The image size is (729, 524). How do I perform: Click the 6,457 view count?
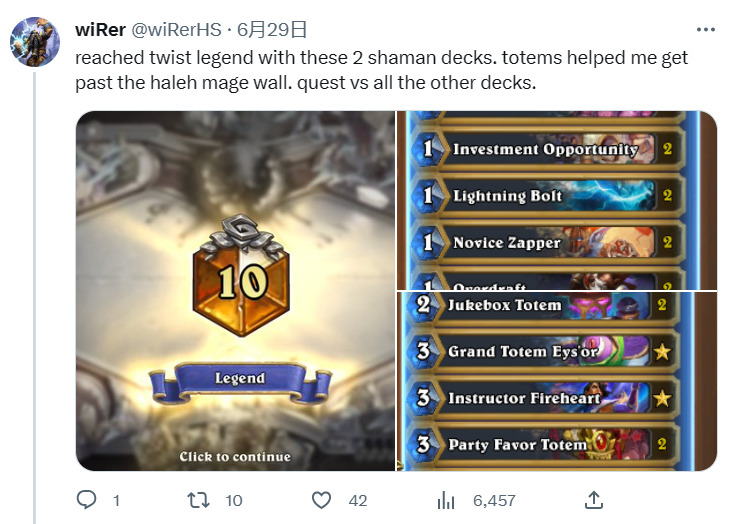tap(494, 501)
